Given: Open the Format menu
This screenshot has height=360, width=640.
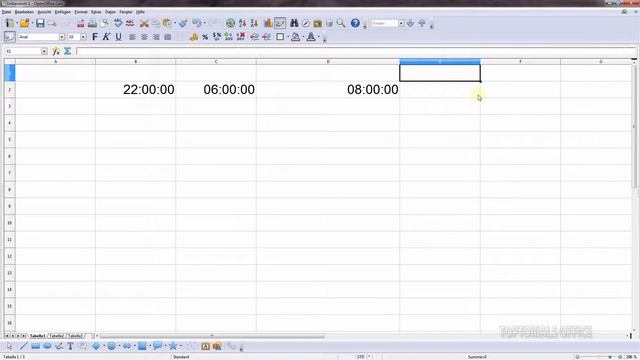Looking at the screenshot, I should coord(81,12).
